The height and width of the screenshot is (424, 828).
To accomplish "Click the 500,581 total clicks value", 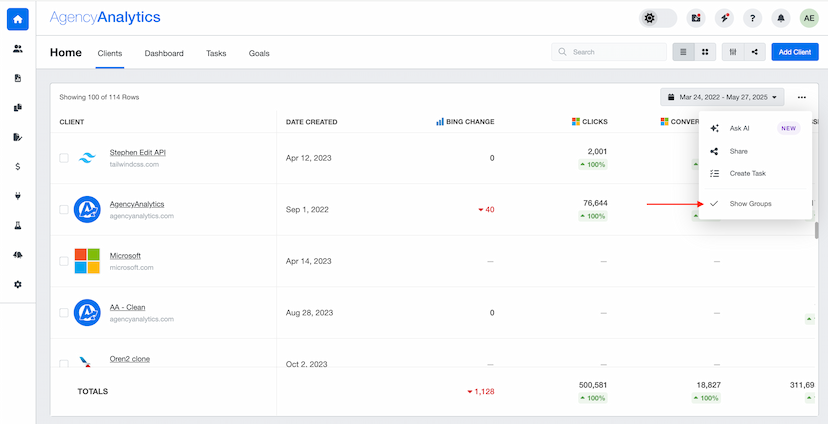I will pos(594,385).
